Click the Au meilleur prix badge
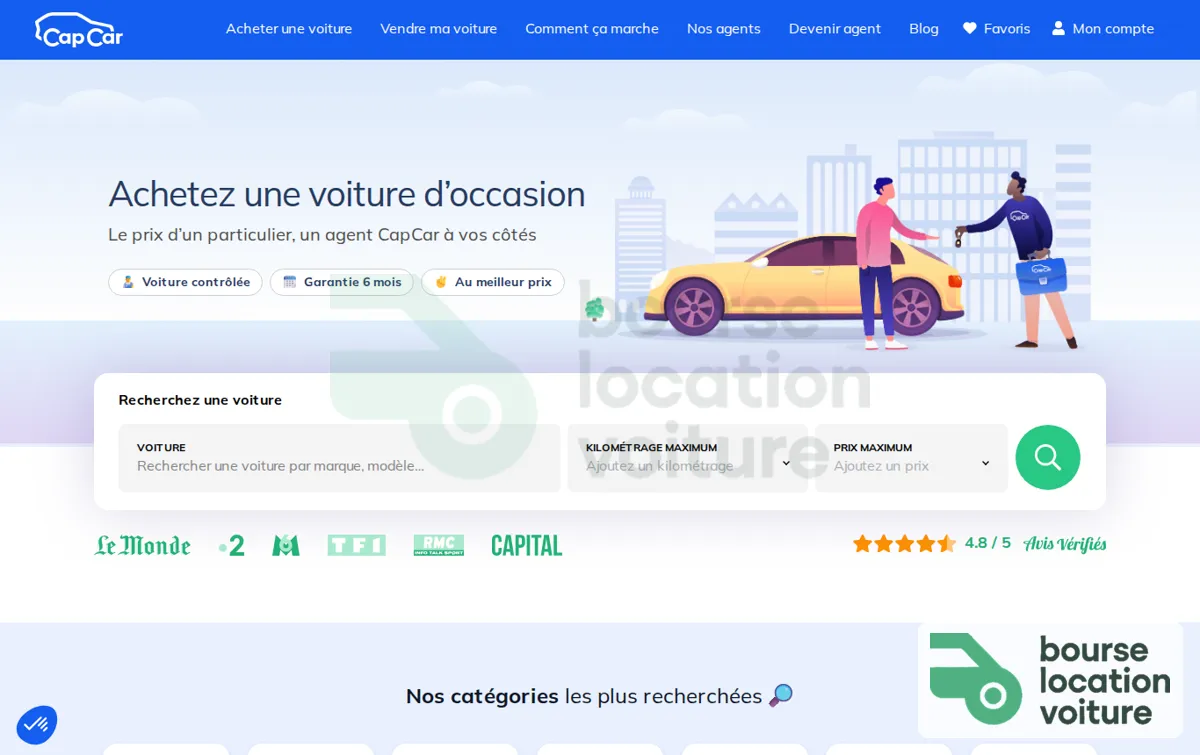Viewport: 1200px width, 755px height. pyautogui.click(x=493, y=282)
